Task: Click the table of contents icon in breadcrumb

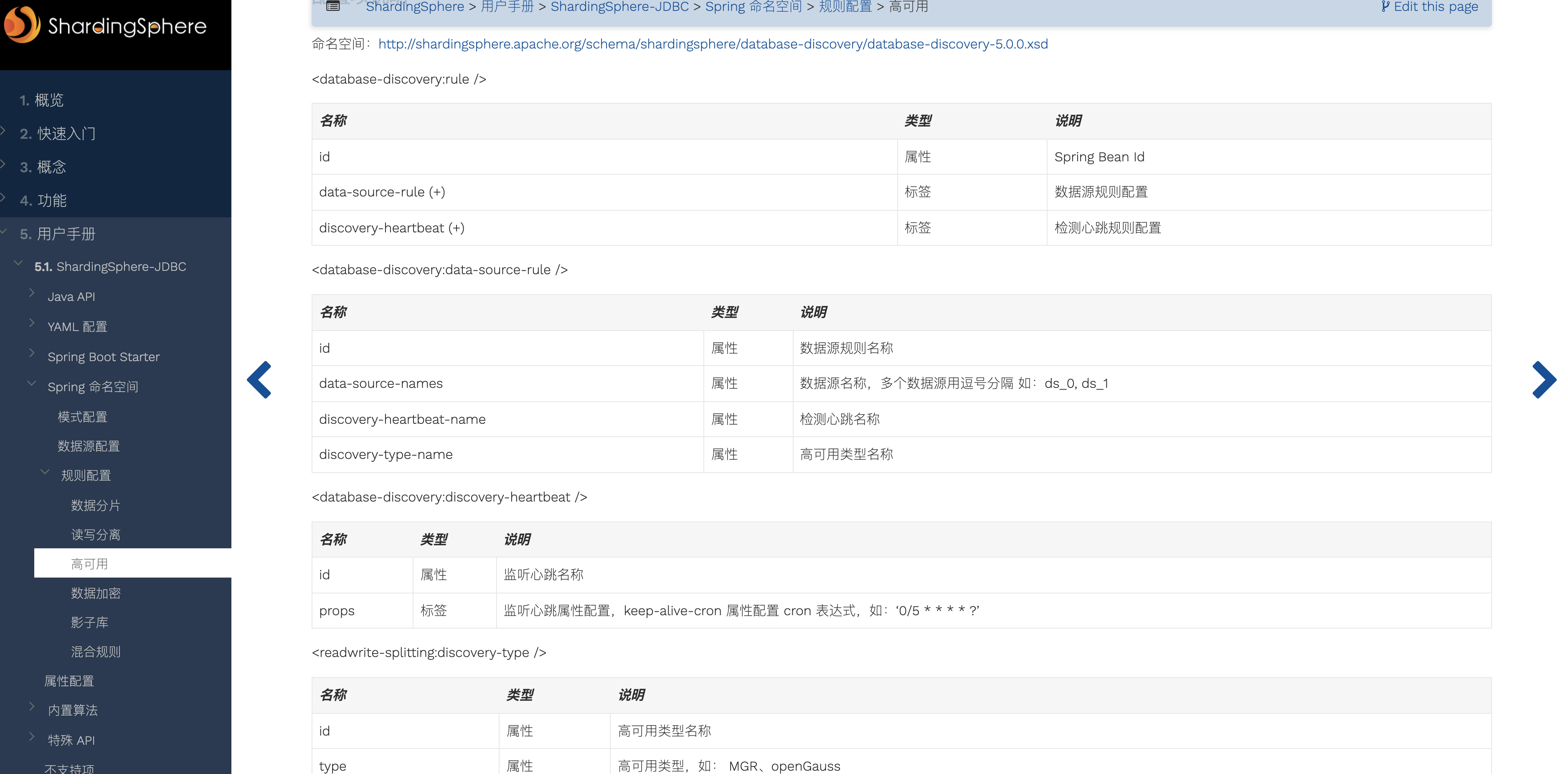Action: tap(333, 6)
